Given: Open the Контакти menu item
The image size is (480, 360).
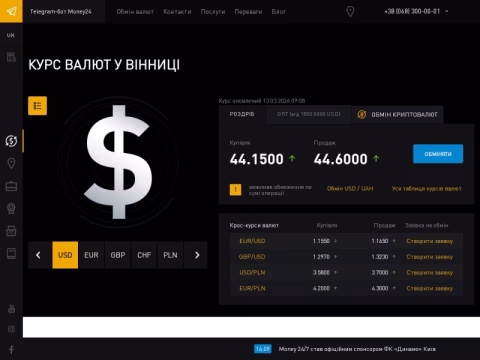Looking at the screenshot, I should pyautogui.click(x=177, y=11).
